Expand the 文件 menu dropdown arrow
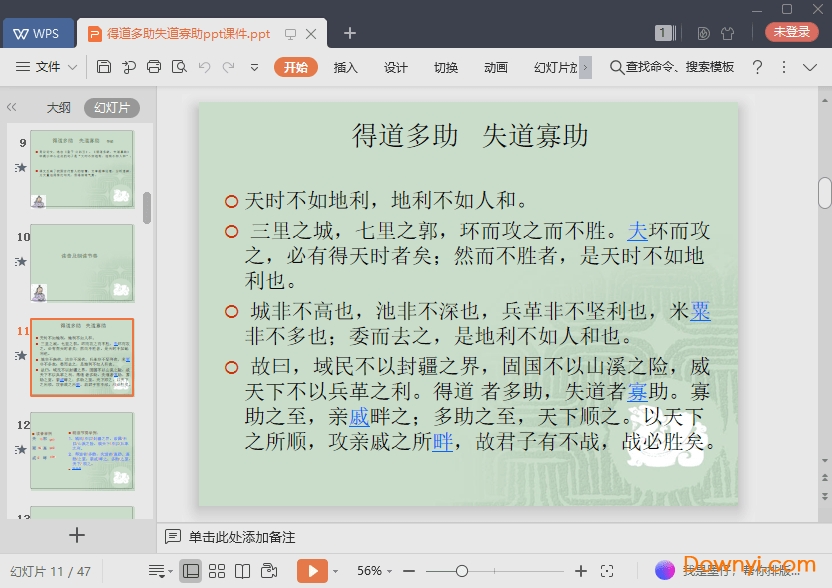 pos(73,67)
